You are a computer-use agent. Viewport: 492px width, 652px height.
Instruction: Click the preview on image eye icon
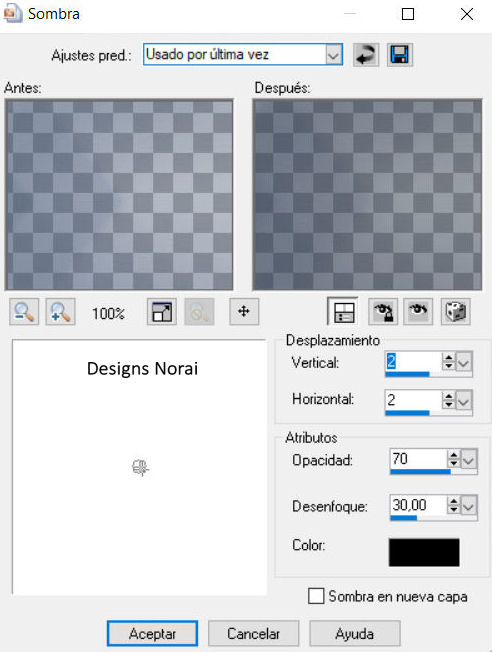pos(418,312)
